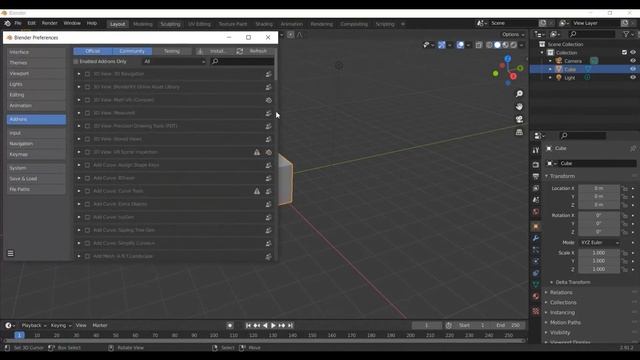This screenshot has width=640, height=360.
Task: Select material preview shading icon
Action: pos(505,45)
